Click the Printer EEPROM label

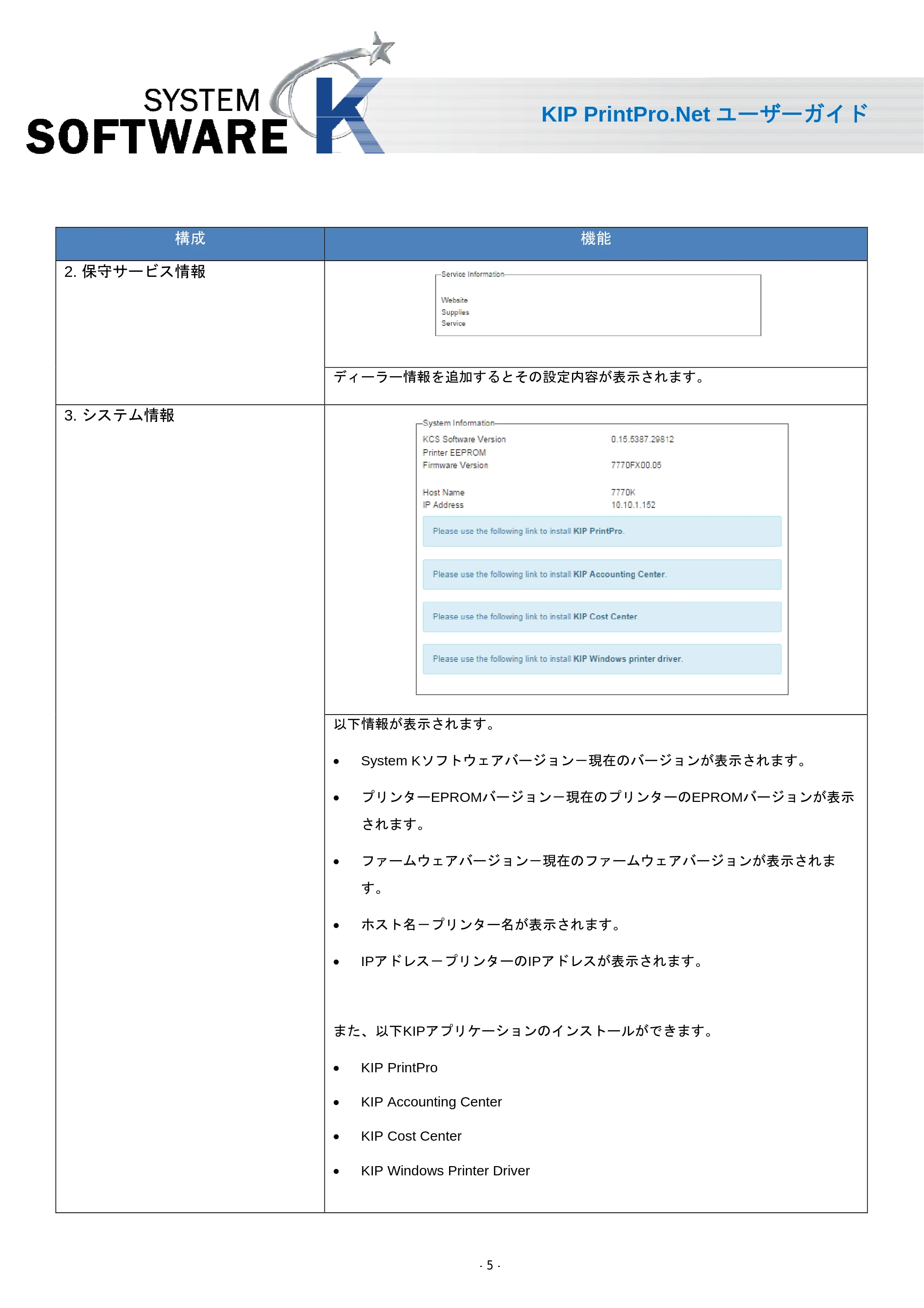[454, 453]
